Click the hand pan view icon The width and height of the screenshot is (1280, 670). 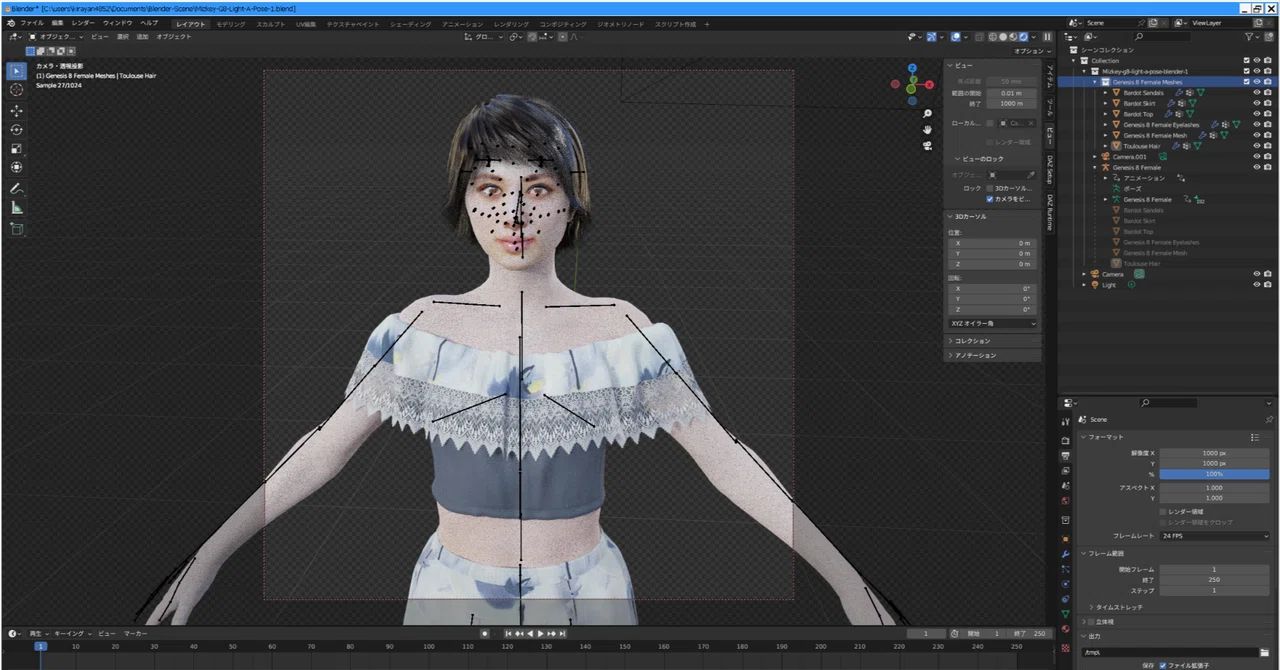click(x=927, y=129)
